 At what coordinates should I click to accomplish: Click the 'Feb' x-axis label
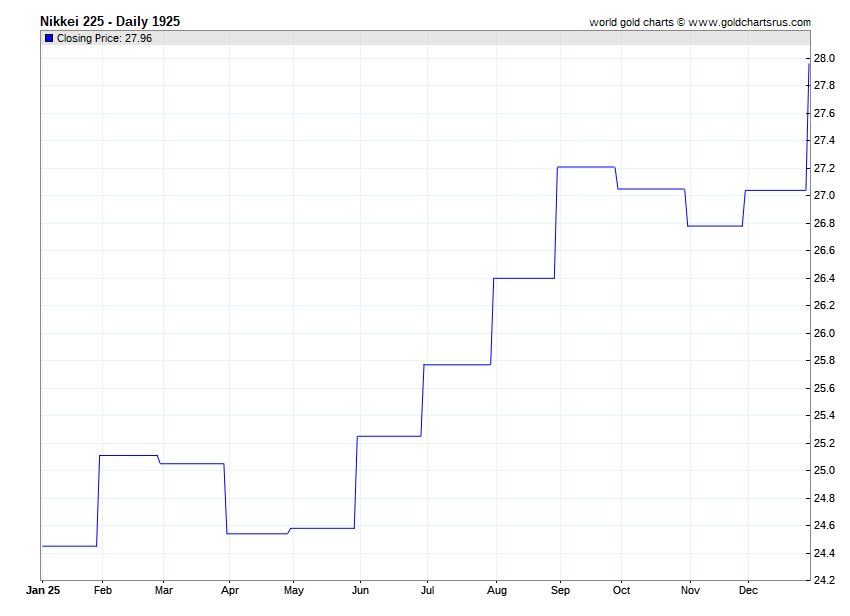pyautogui.click(x=102, y=590)
